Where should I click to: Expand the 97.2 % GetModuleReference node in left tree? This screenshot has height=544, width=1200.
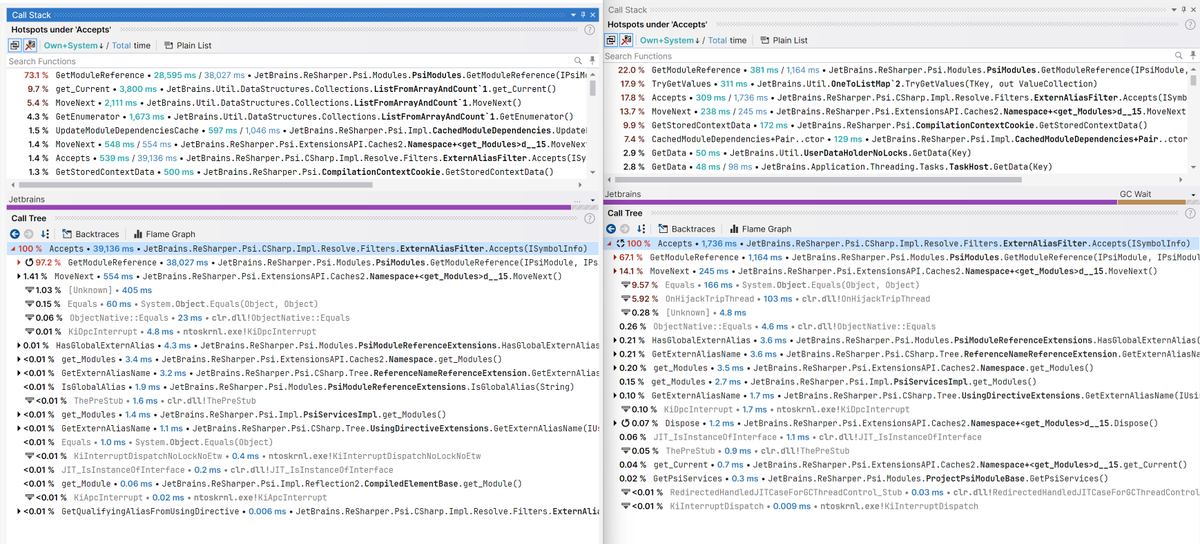click(x=20, y=262)
